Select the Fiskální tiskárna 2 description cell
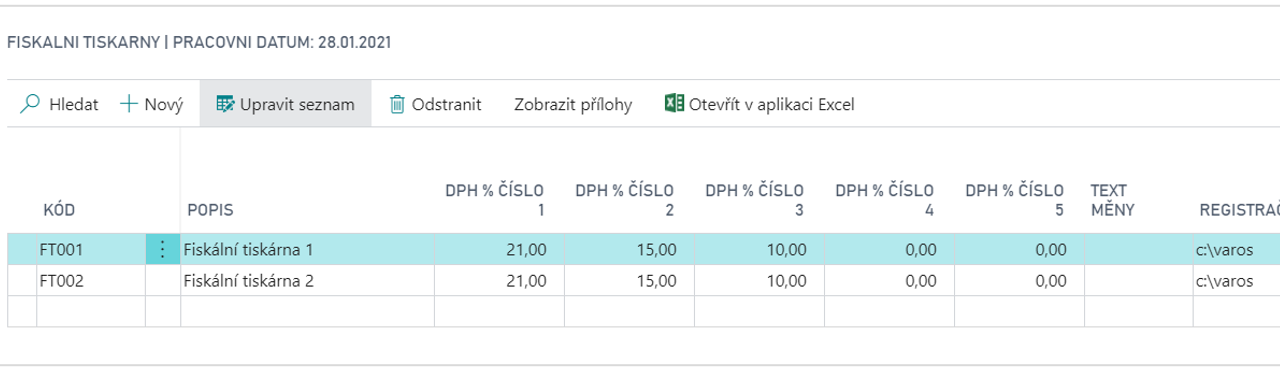Viewport: 1280px width, 388px height. (307, 281)
